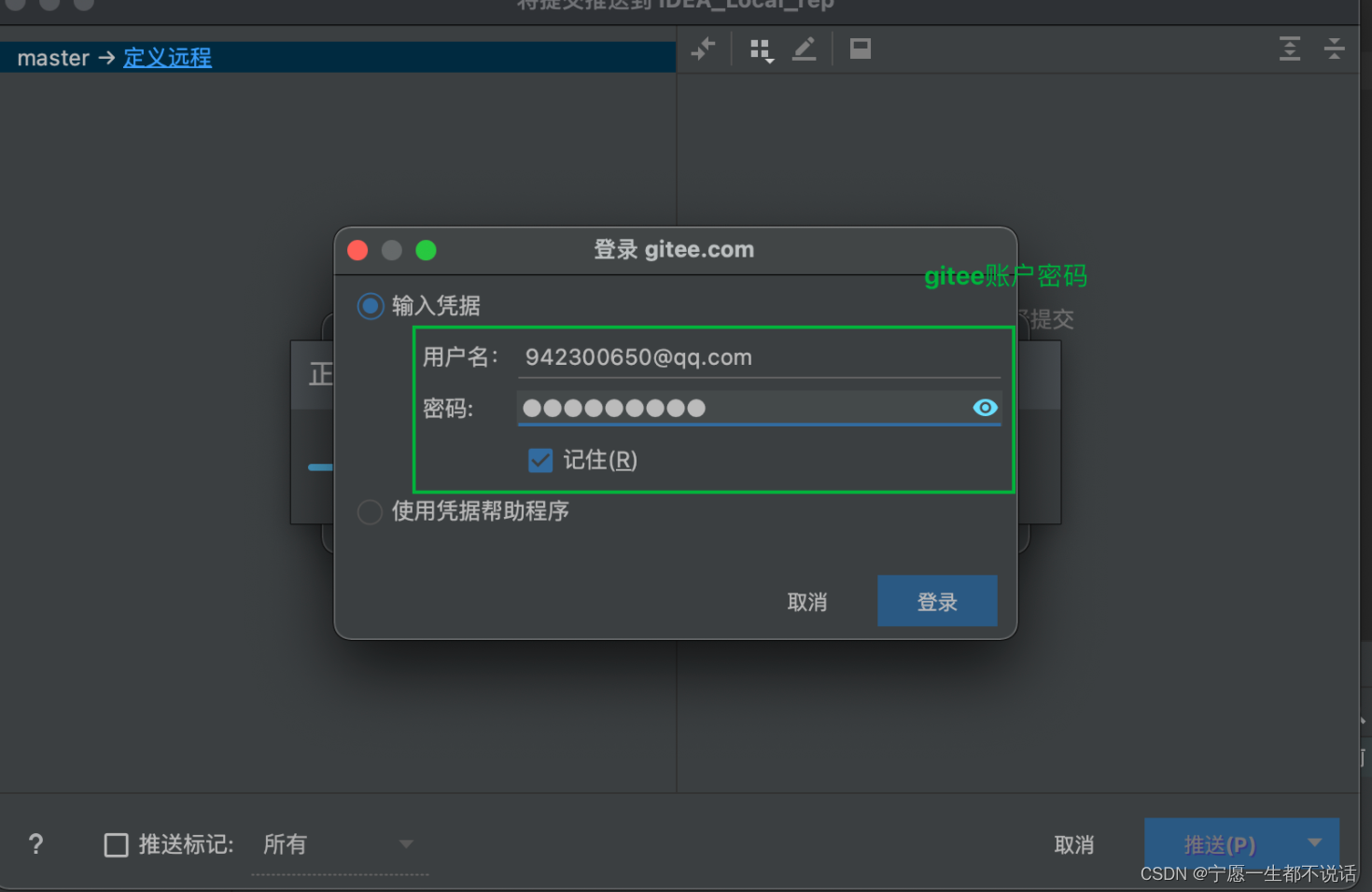Viewport: 1372px width, 892px height.
Task: Click the 用户名 input field
Action: [758, 357]
